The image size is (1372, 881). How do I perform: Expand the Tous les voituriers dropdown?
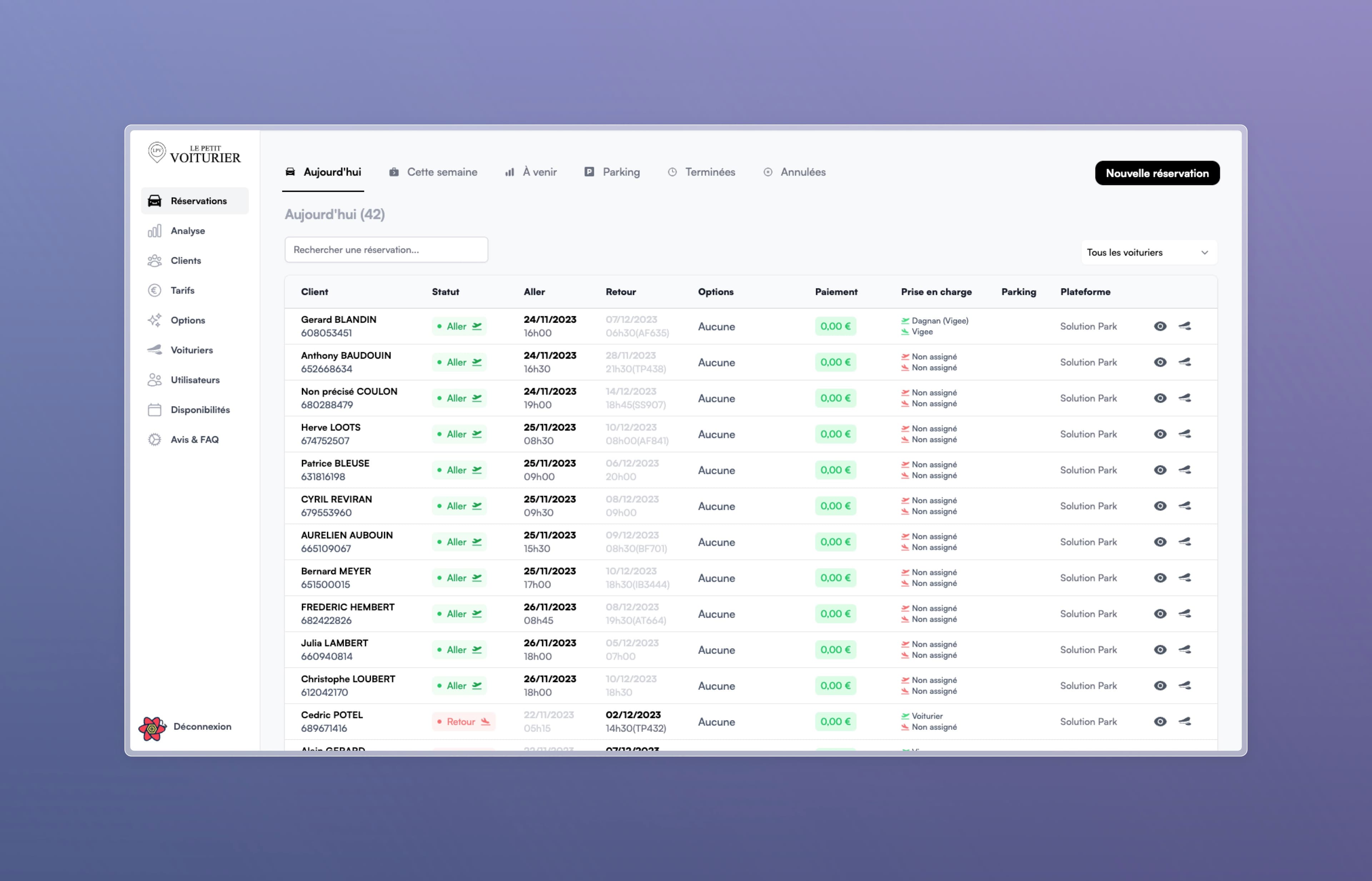1148,252
